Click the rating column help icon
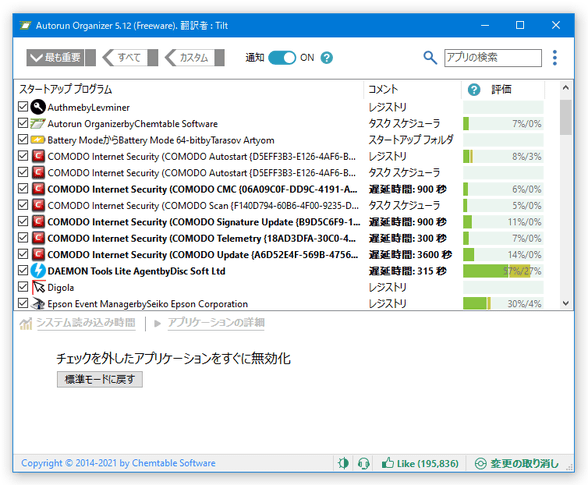The image size is (588, 485). click(x=474, y=90)
